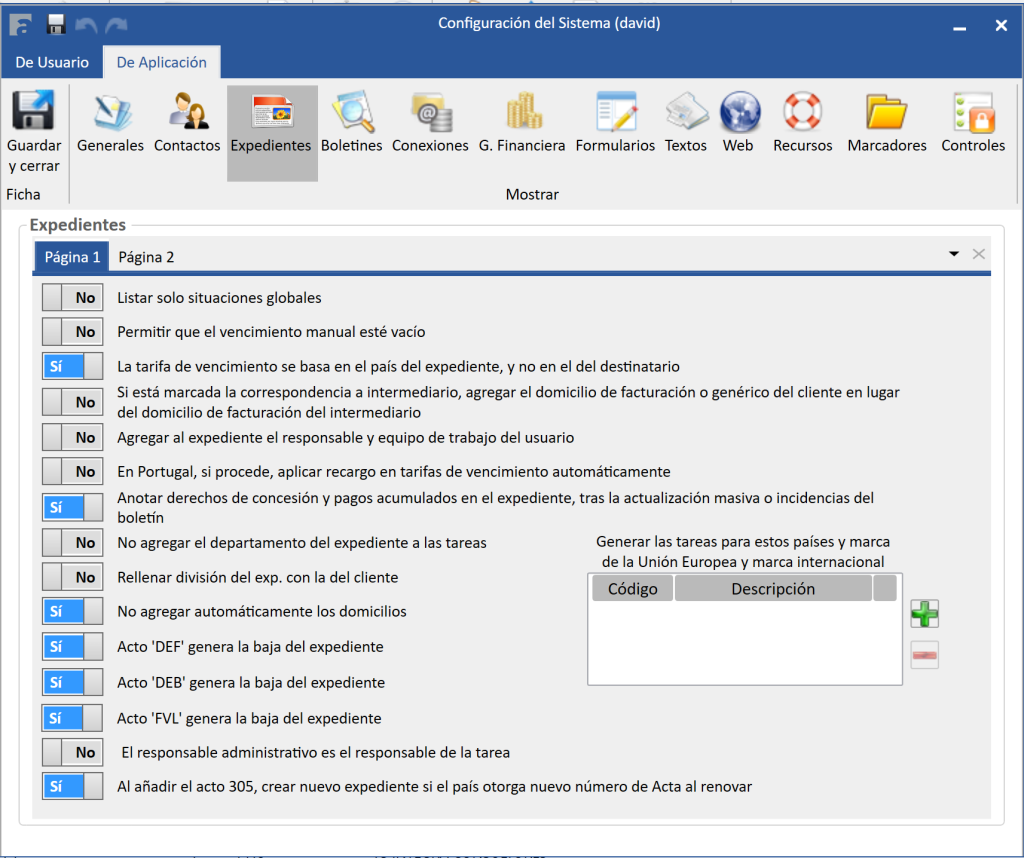The width and height of the screenshot is (1024, 858).
Task: Show the Recursos lifebuoy section
Action: 802,112
